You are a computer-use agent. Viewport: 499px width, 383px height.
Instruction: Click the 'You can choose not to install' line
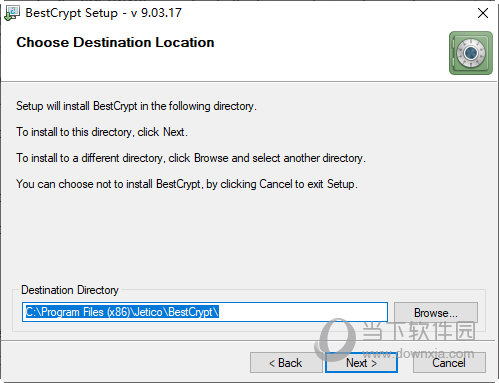(x=187, y=184)
